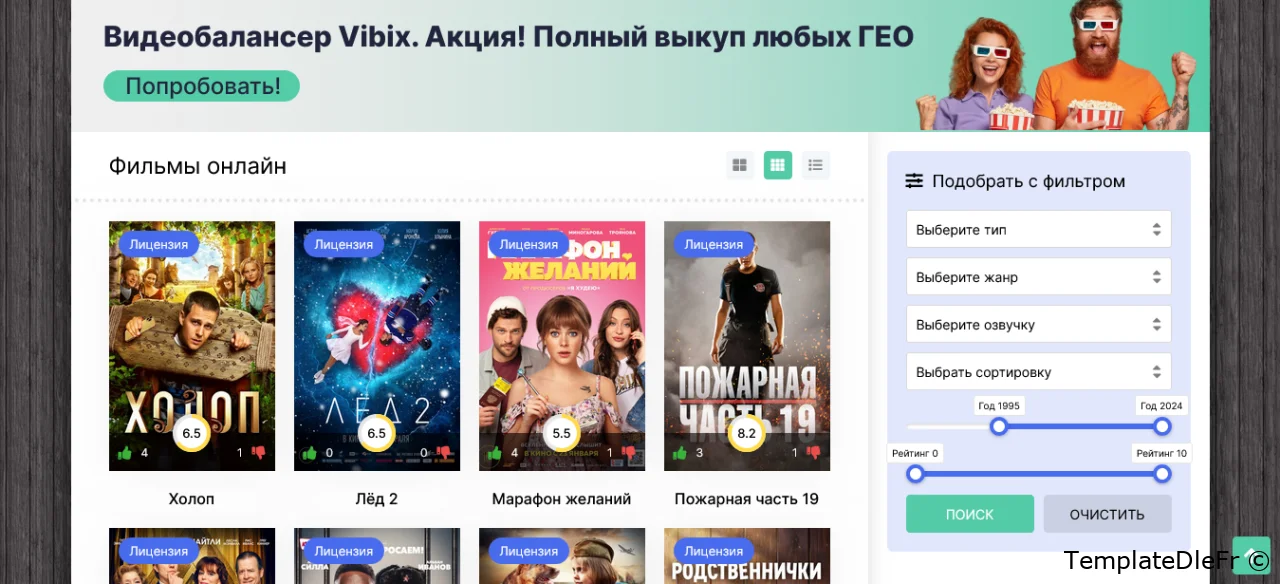This screenshot has width=1280, height=584.
Task: Like the movie Холоп with thumbs up
Action: [x=125, y=453]
